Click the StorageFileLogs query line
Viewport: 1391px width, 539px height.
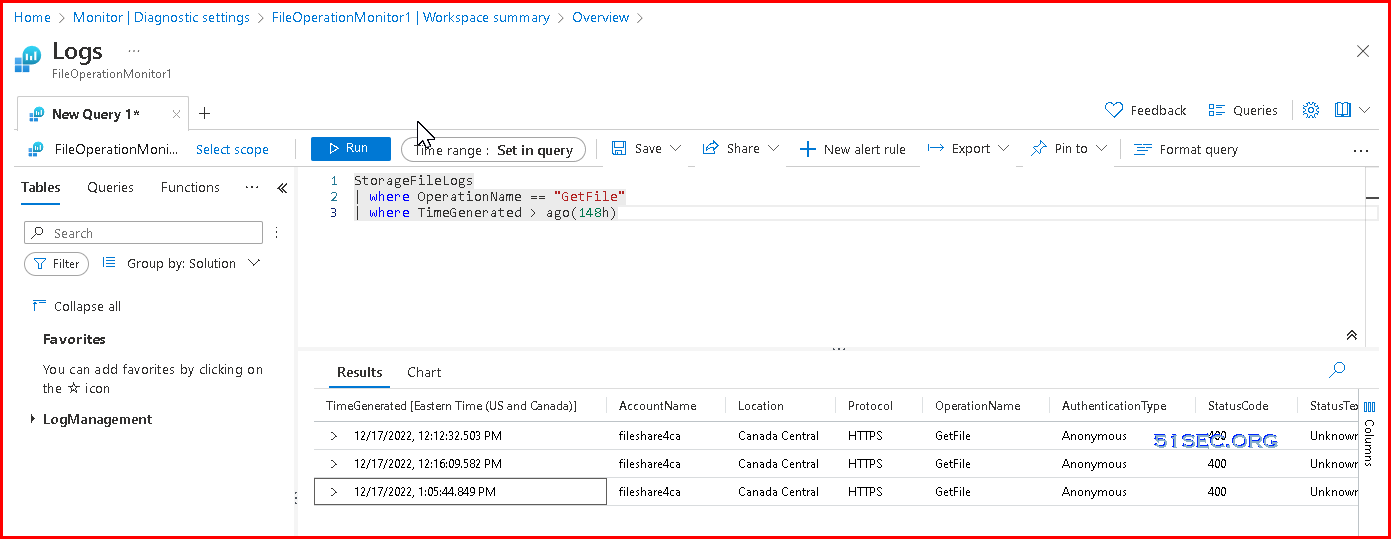413,181
